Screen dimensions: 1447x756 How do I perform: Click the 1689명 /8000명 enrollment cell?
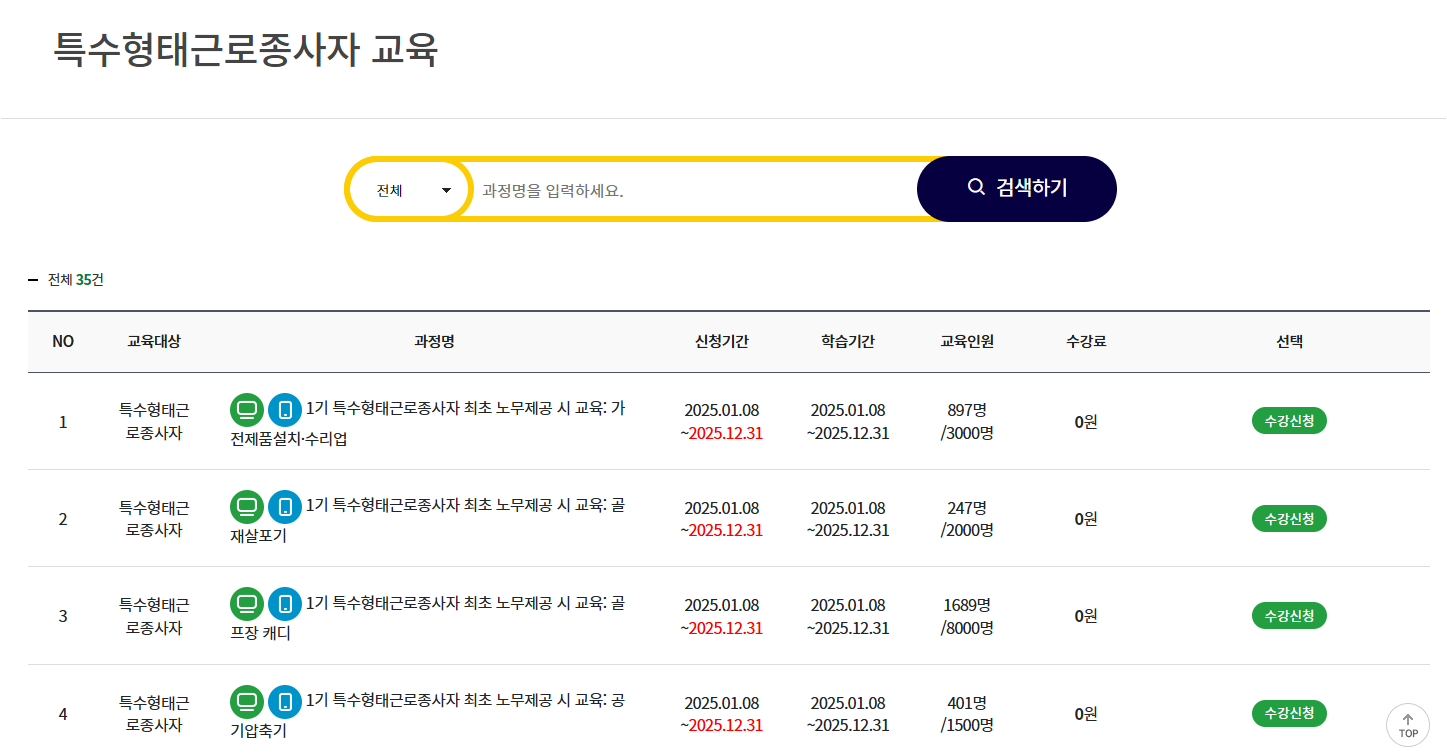(x=967, y=616)
